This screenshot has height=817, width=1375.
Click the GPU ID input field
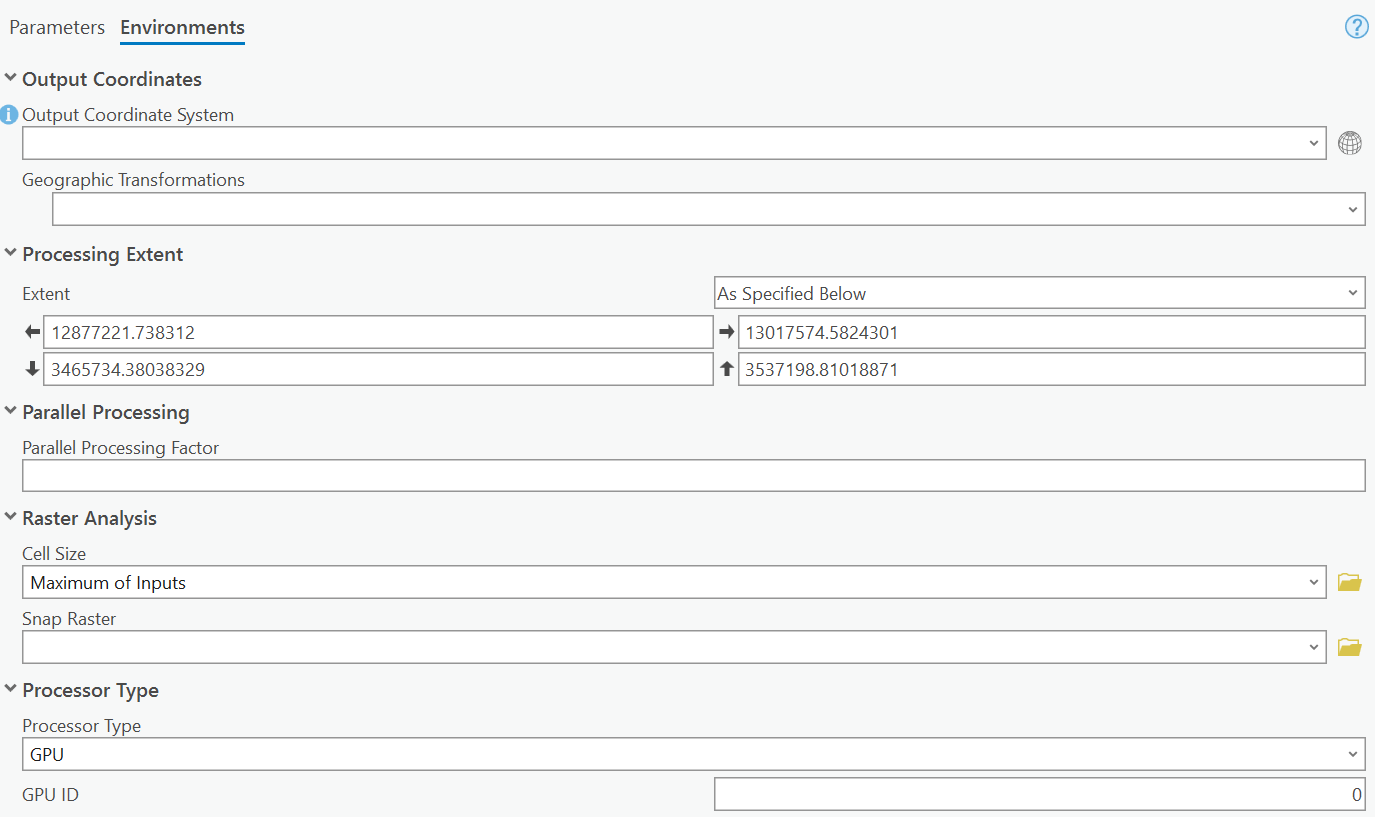coord(1039,795)
